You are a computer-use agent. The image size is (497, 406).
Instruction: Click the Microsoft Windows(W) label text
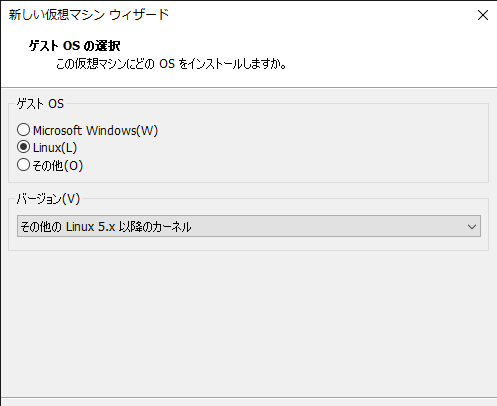point(95,130)
